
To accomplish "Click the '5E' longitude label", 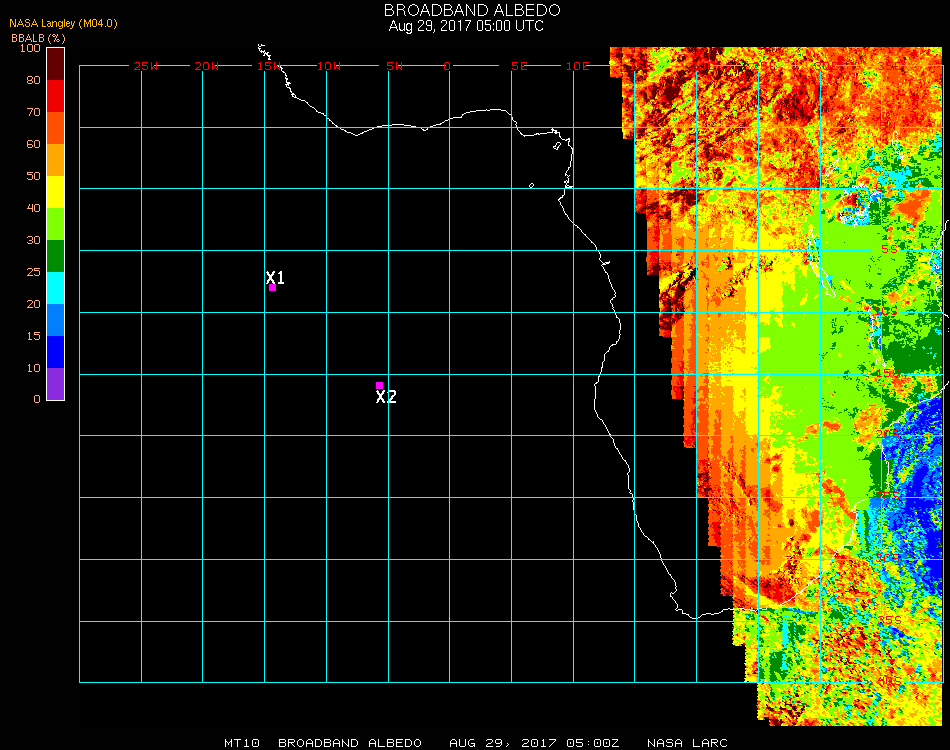I will pyautogui.click(x=519, y=66).
